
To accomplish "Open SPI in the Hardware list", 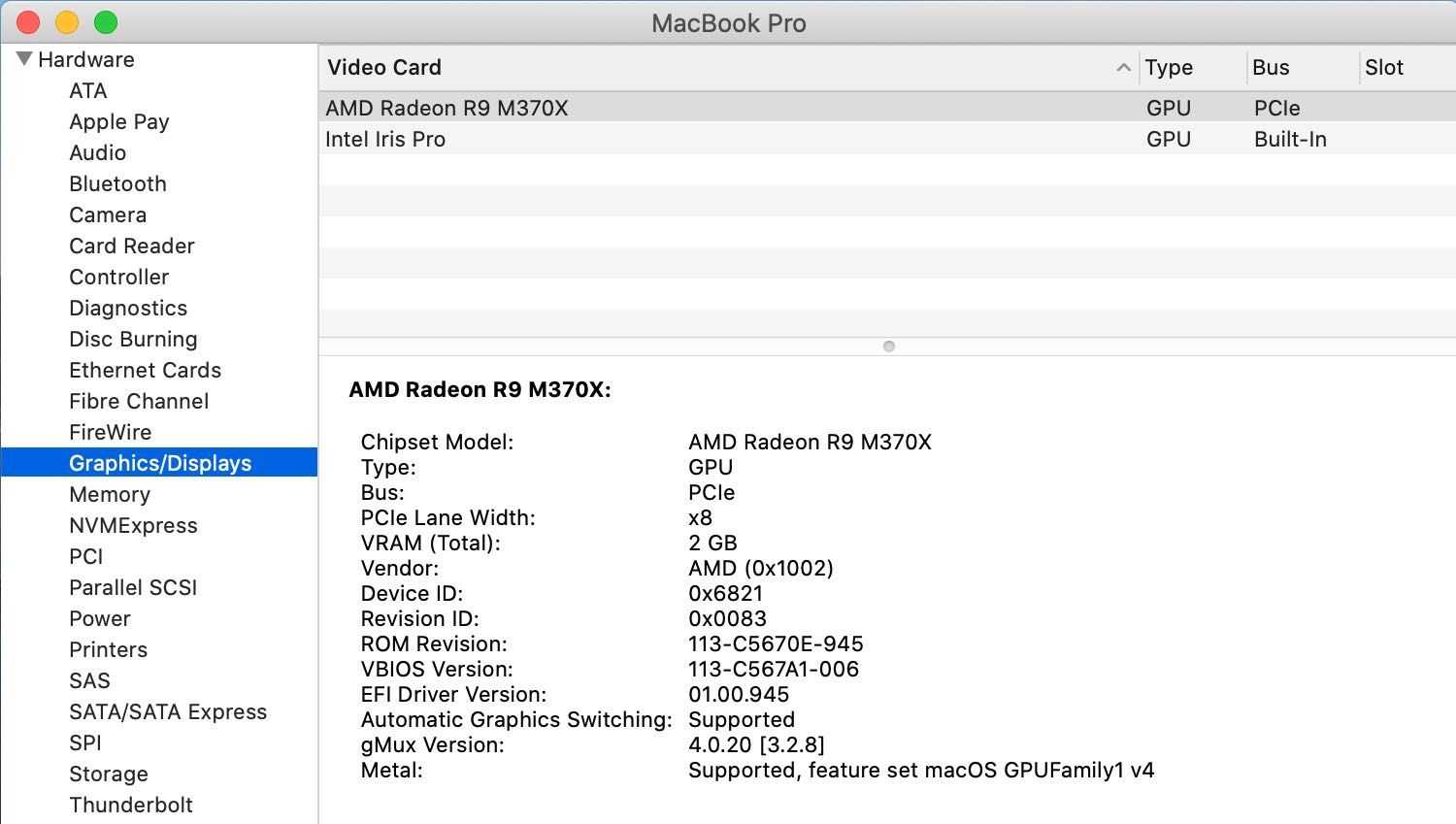I will coord(85,742).
